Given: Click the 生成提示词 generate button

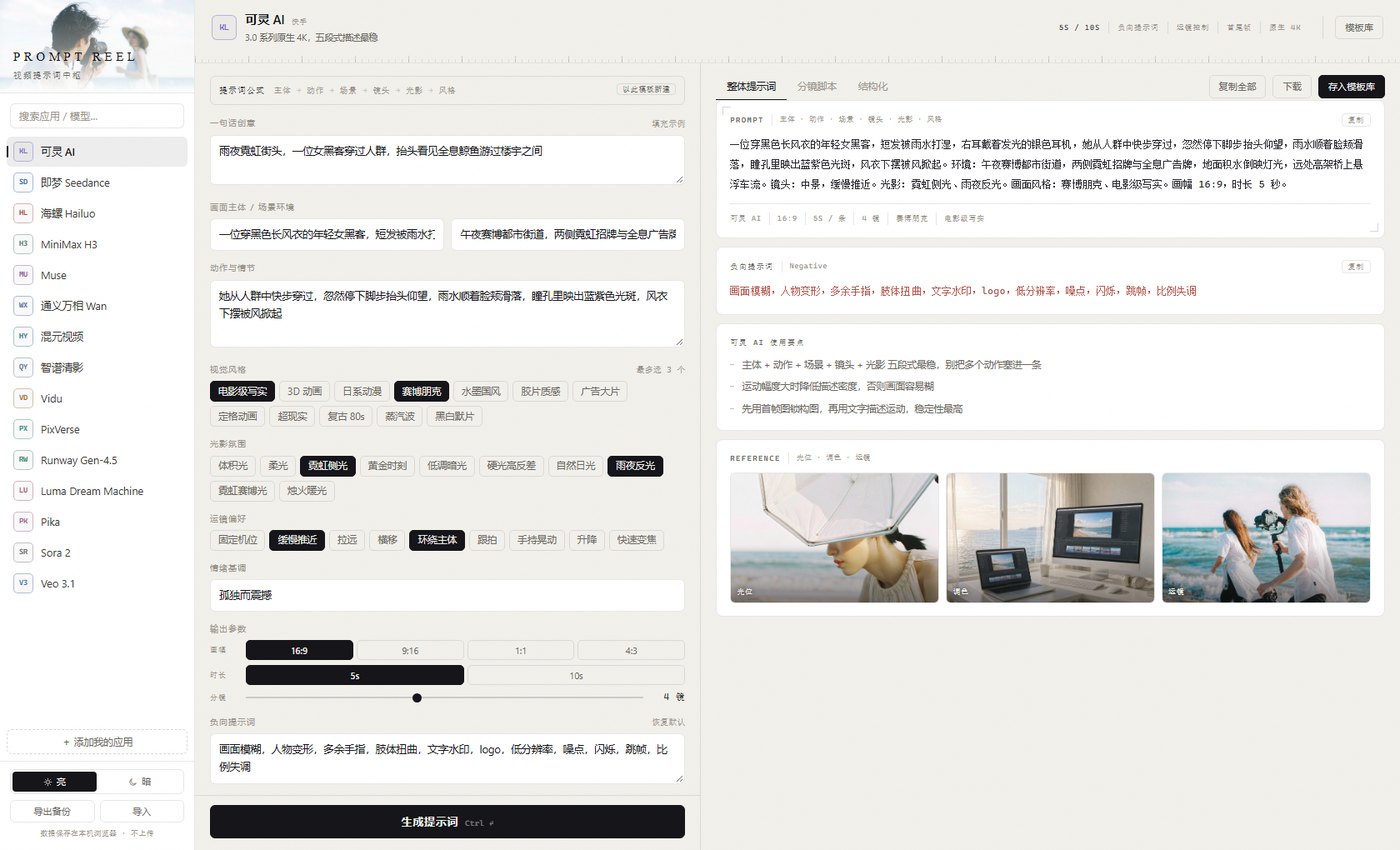Looking at the screenshot, I should click(x=447, y=822).
